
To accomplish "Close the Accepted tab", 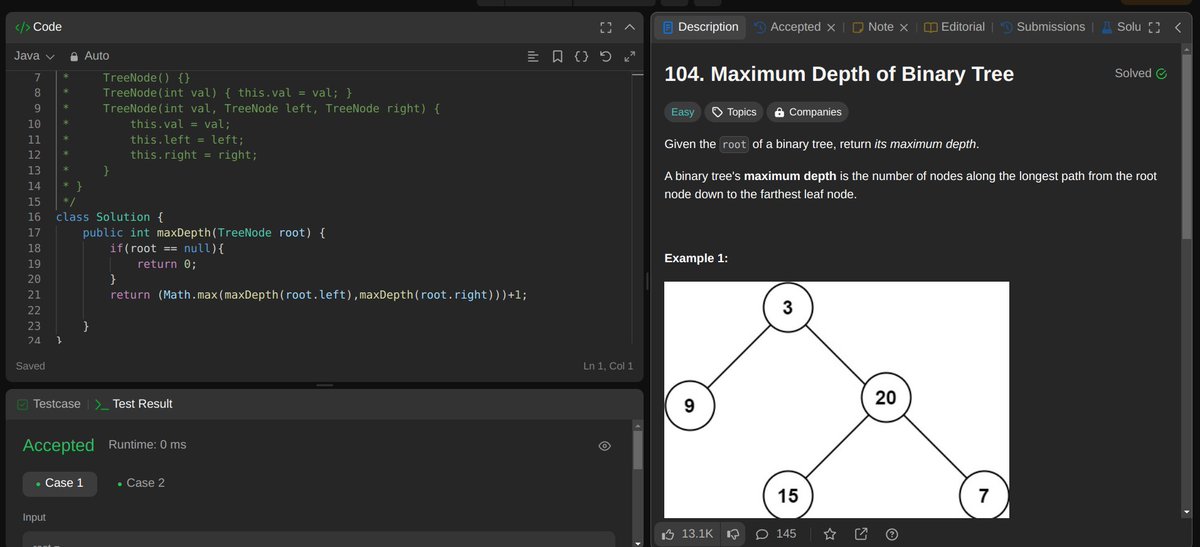I will pos(831,28).
